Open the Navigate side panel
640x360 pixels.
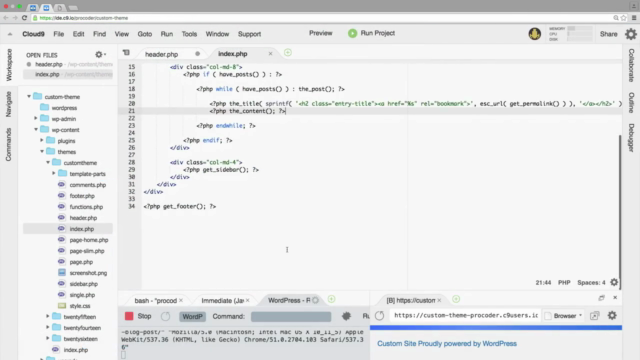9,104
